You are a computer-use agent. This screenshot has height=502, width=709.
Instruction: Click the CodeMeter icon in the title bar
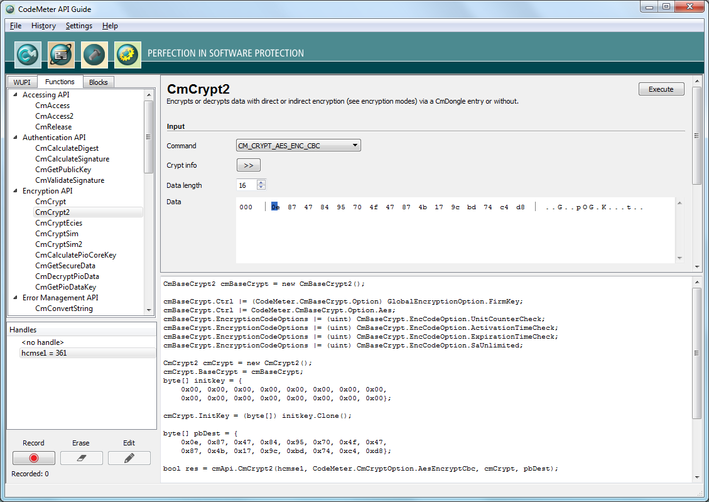pyautogui.click(x=9, y=9)
